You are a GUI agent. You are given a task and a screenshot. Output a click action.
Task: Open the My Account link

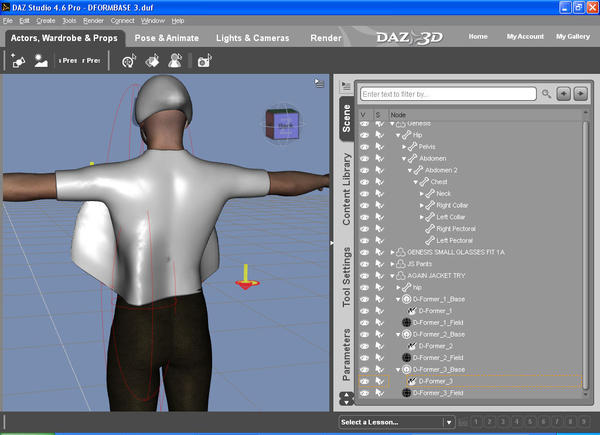[x=525, y=37]
